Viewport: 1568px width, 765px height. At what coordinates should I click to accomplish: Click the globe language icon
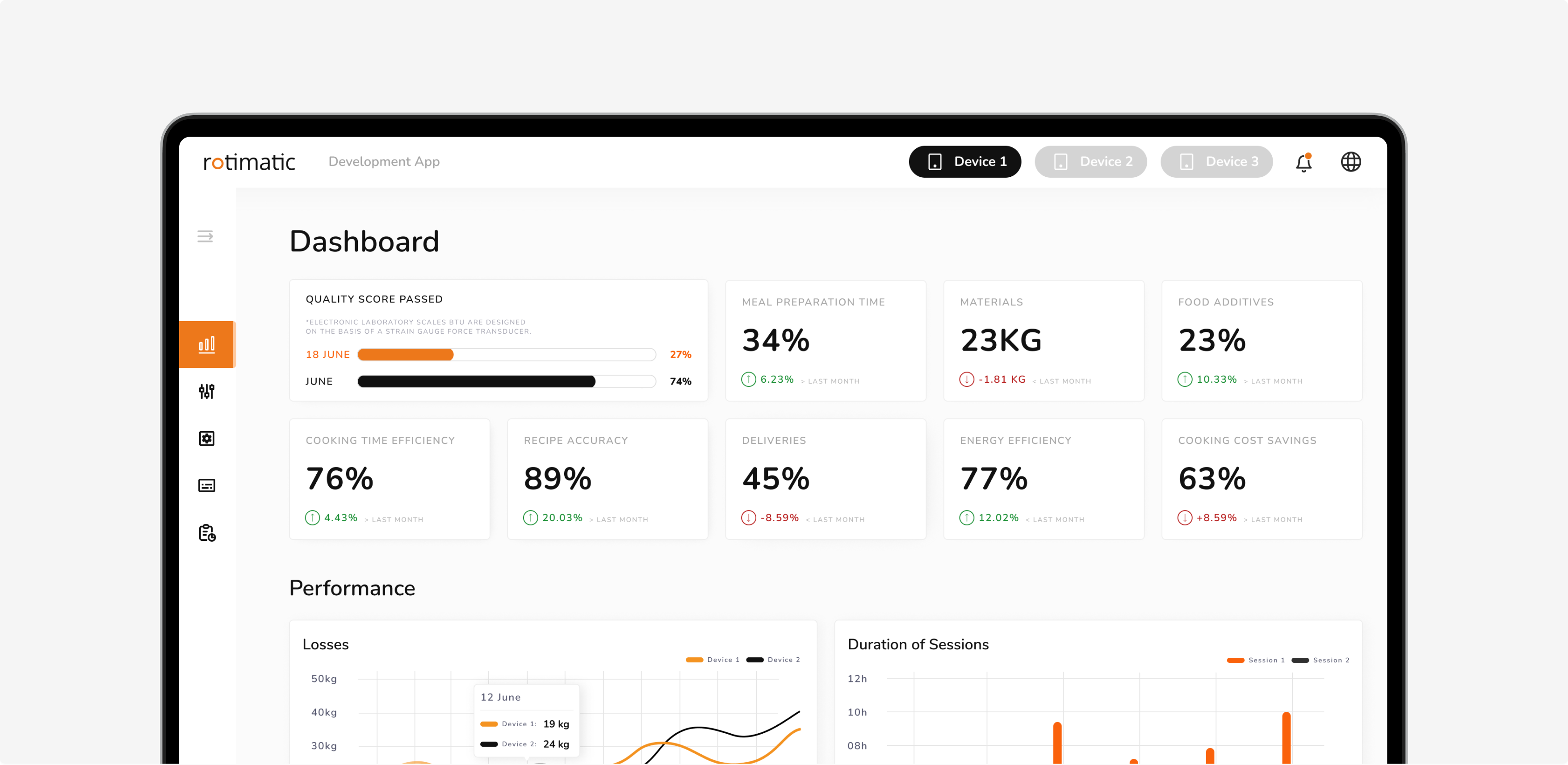(1351, 162)
